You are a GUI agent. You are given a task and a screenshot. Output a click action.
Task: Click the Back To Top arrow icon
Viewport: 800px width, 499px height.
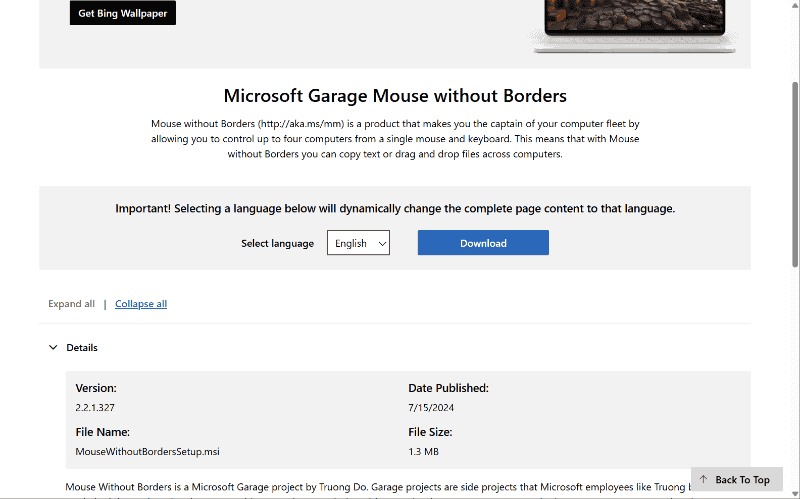tap(704, 480)
